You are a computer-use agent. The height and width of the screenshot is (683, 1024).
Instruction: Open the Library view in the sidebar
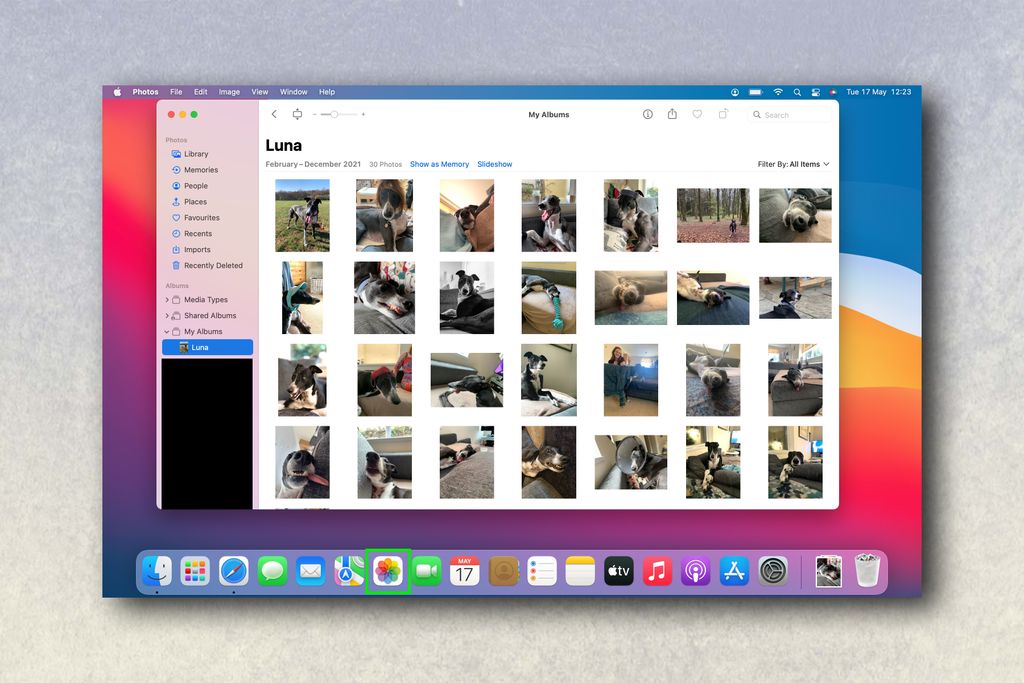tap(196, 153)
